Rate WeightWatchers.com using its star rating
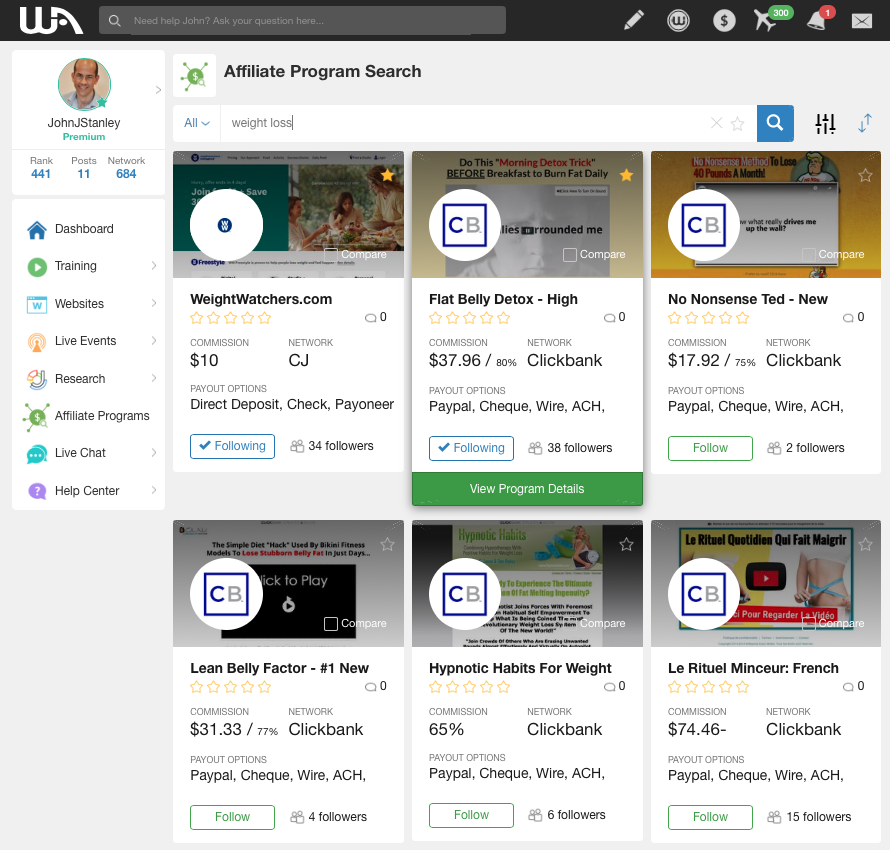Screen dimensions: 890x850 [230, 318]
